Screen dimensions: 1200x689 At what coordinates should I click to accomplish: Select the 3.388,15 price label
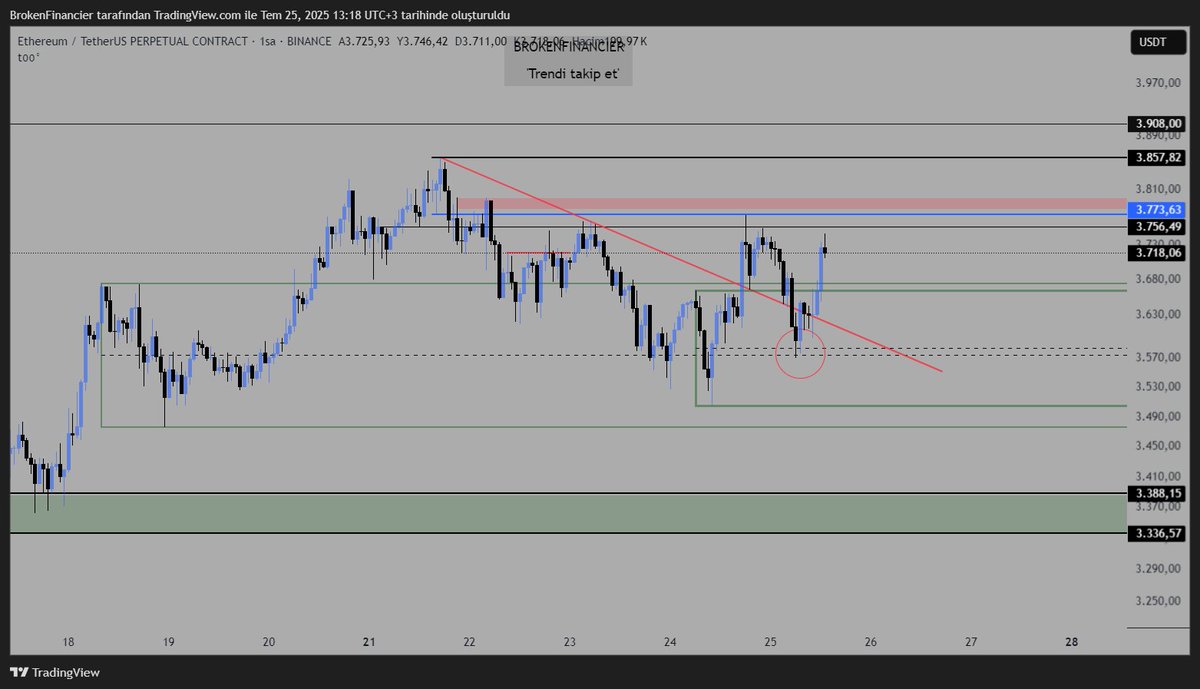pos(1157,493)
